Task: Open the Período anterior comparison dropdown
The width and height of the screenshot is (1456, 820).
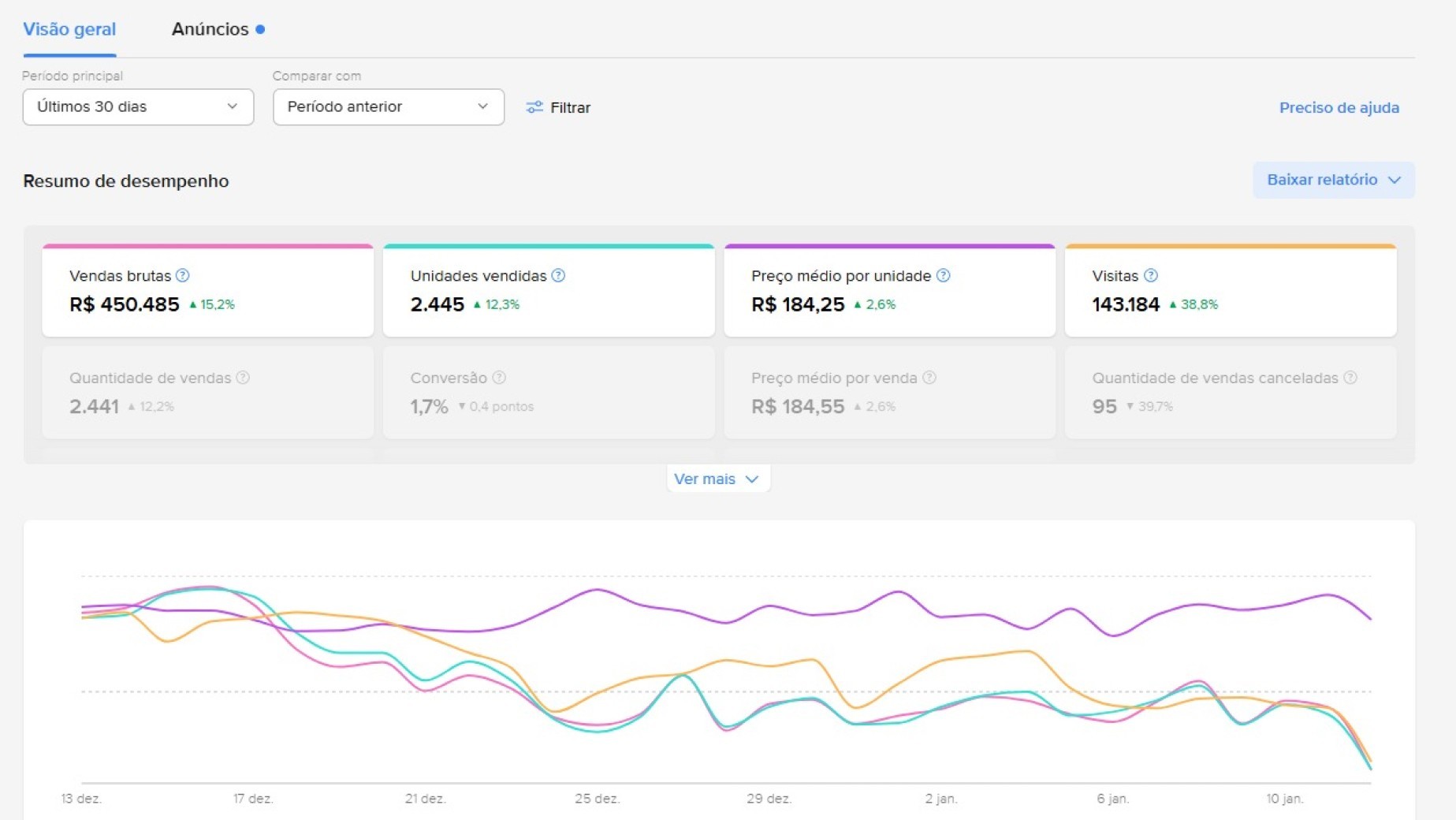Action: [x=389, y=106]
